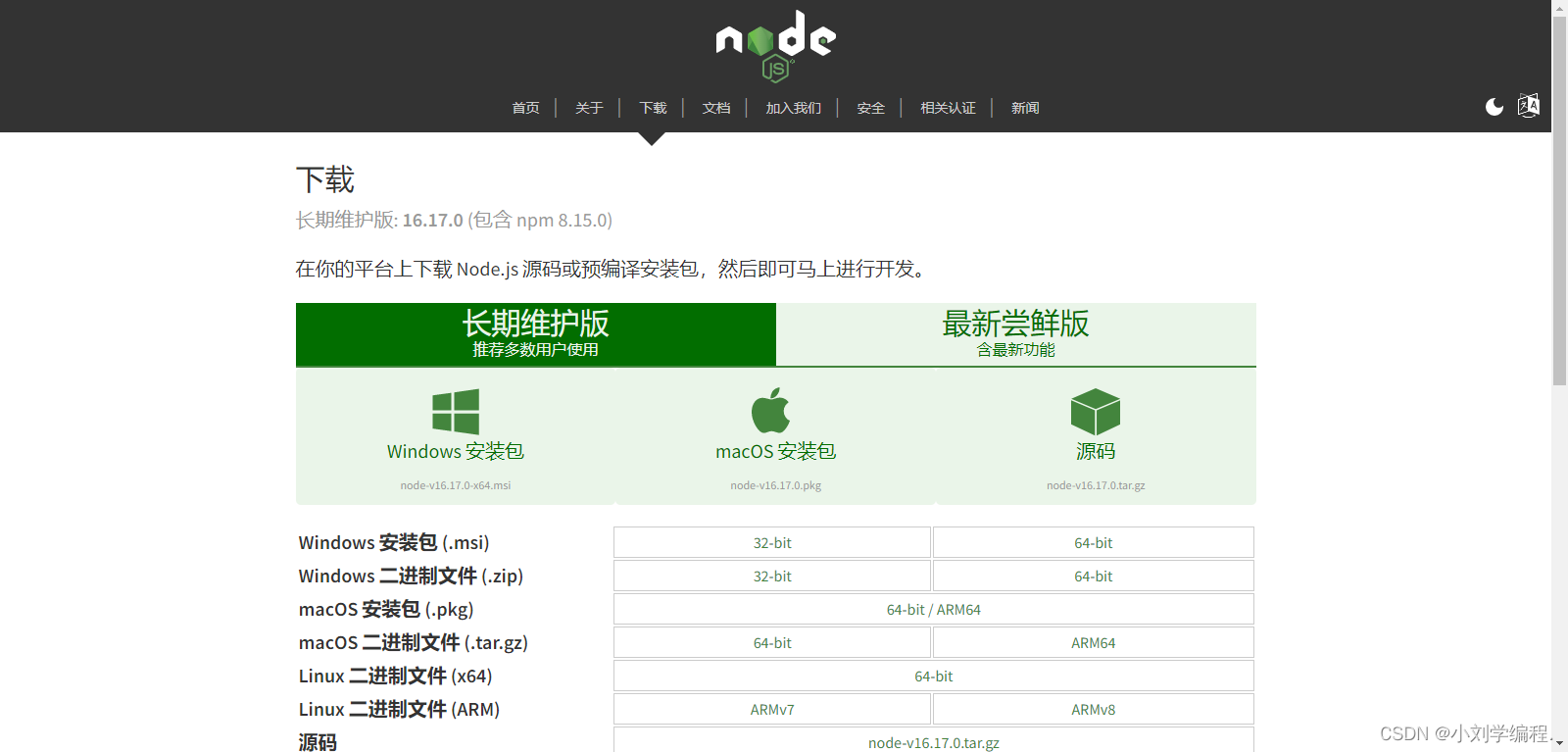Click the Windows 二进制文件 (.zip) row label
The width and height of the screenshot is (1568, 752).
[411, 576]
